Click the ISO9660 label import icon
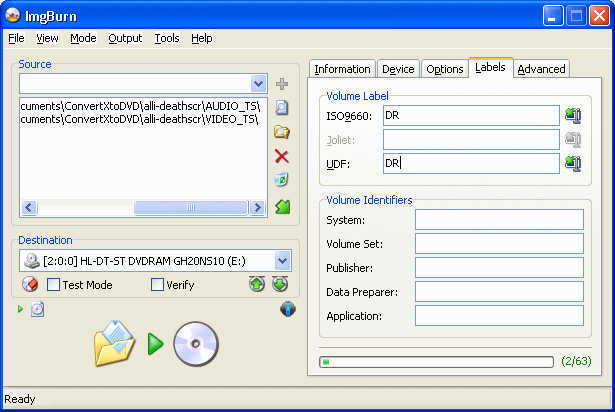 [573, 116]
